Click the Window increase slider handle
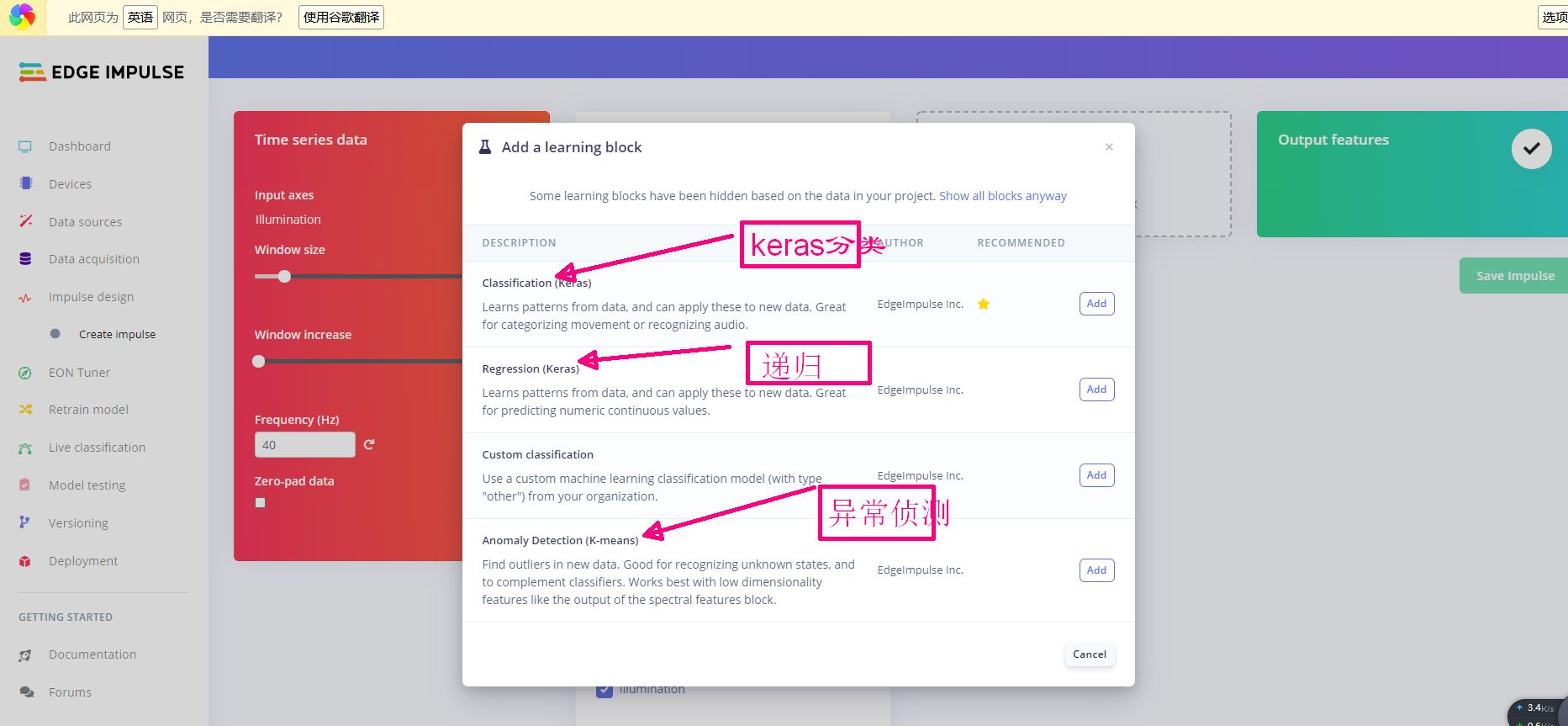This screenshot has height=726, width=1568. 259,362
